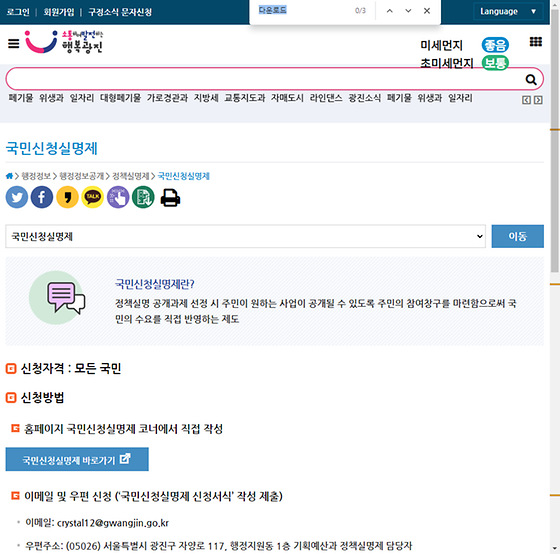Open 행정정보 breadcrumb
Image resolution: width=560 pixels, height=554 pixels.
(x=36, y=176)
